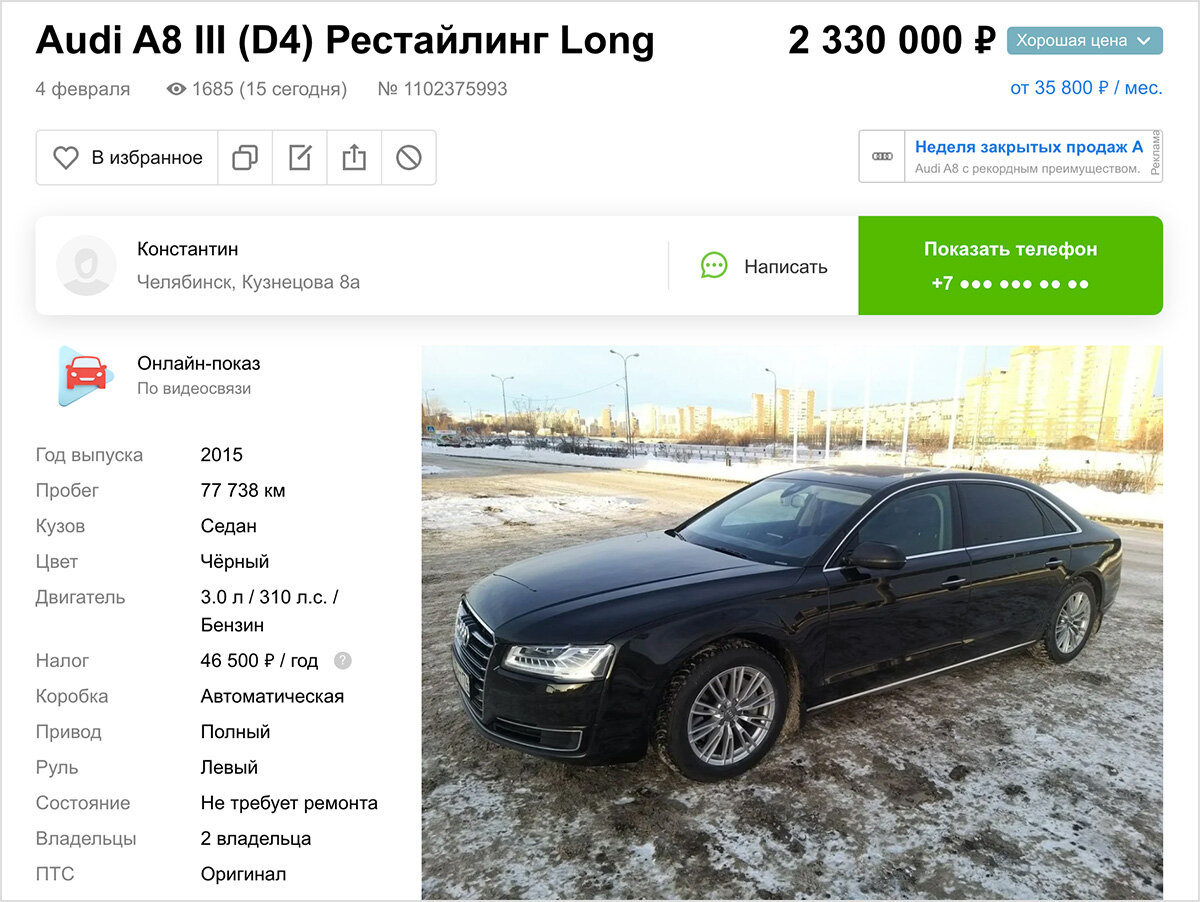
Task: Click the tax info question mark icon
Action: (x=343, y=661)
